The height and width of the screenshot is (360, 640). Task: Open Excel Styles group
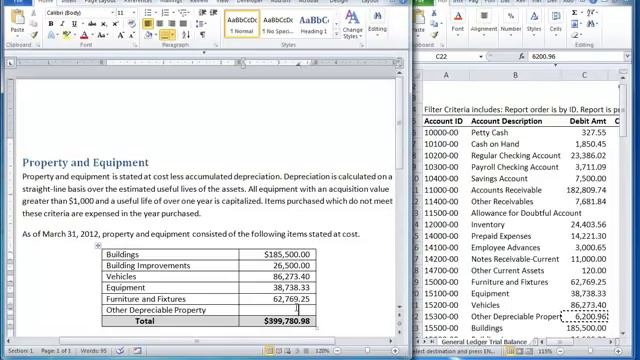point(534,24)
